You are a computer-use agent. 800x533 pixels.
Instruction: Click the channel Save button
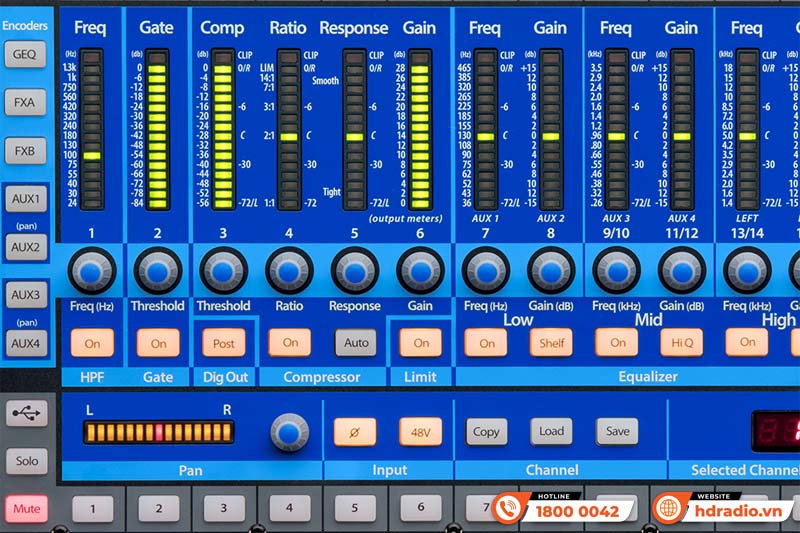click(617, 432)
